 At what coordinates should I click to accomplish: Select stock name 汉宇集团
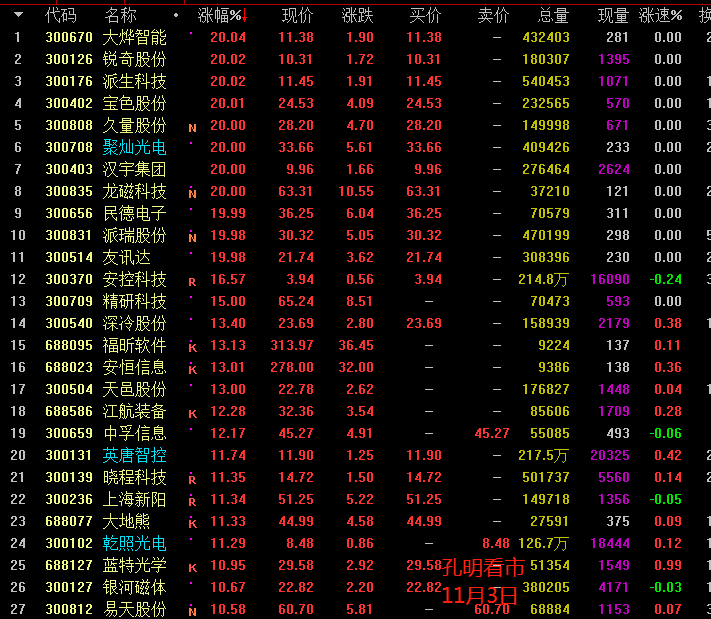135,169
